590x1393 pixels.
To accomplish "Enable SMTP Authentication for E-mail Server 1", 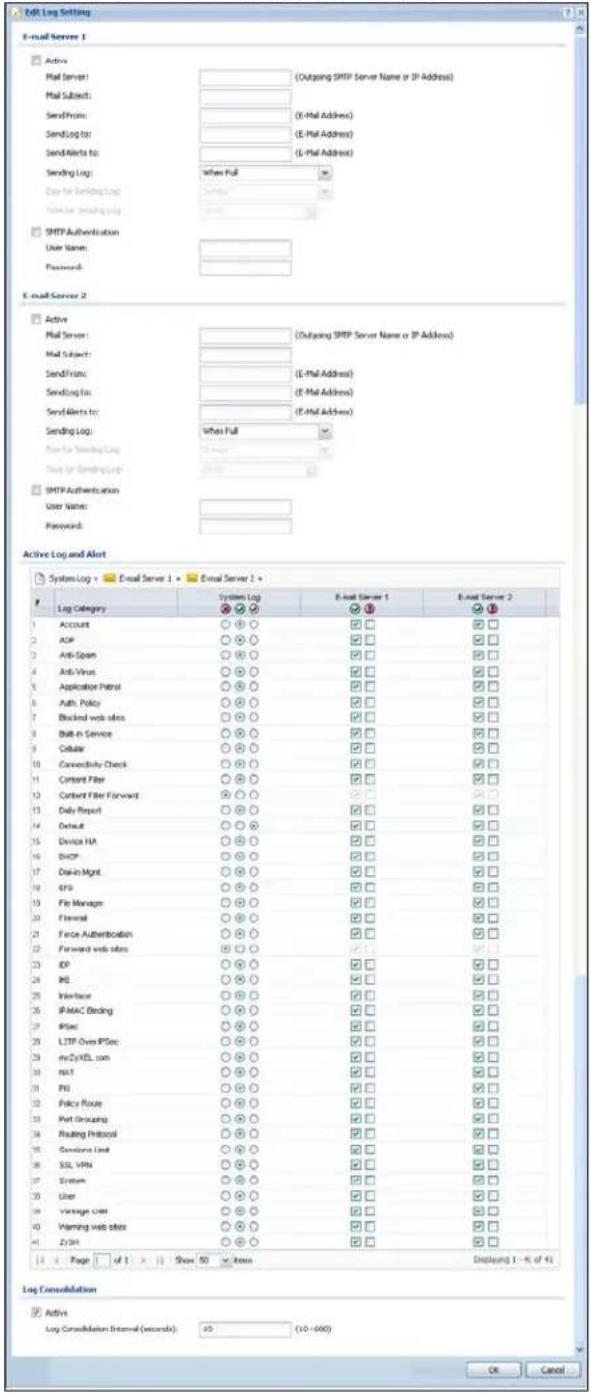I will (x=37, y=231).
